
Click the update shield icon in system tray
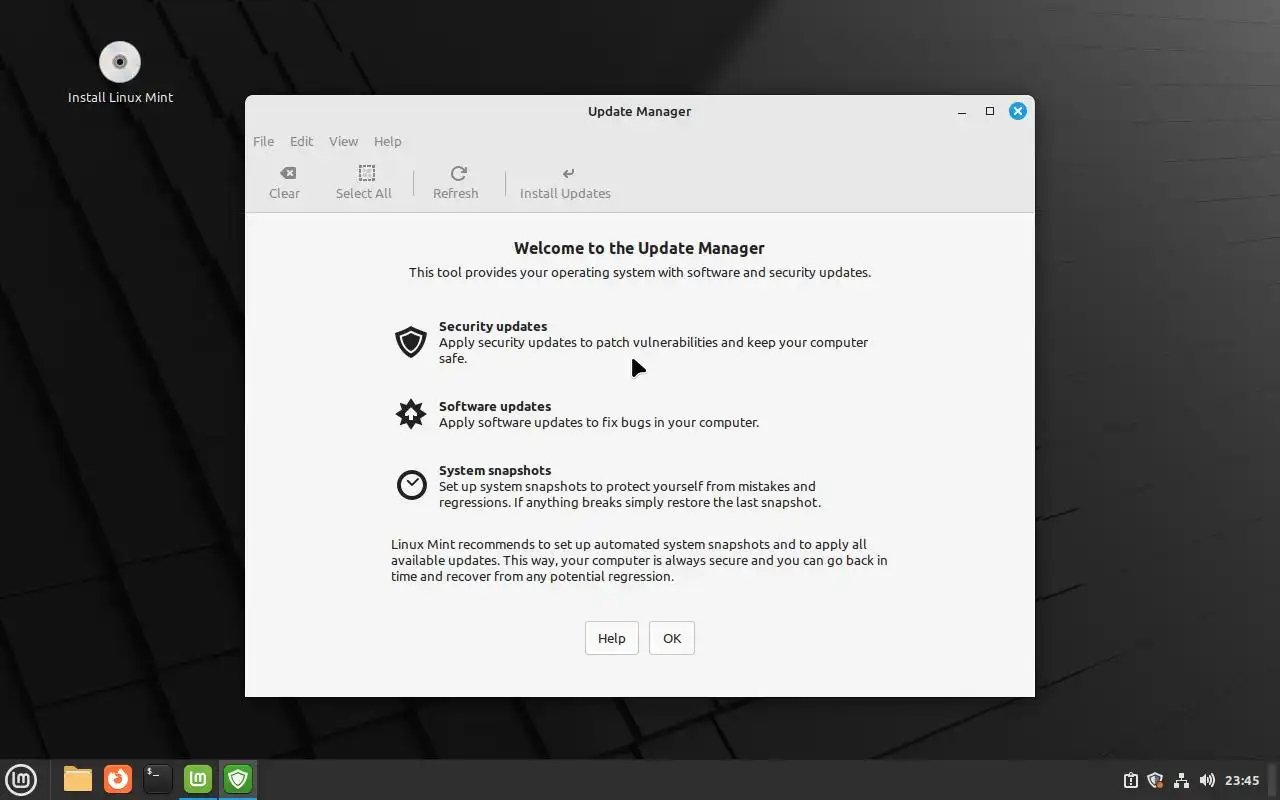coord(1155,780)
